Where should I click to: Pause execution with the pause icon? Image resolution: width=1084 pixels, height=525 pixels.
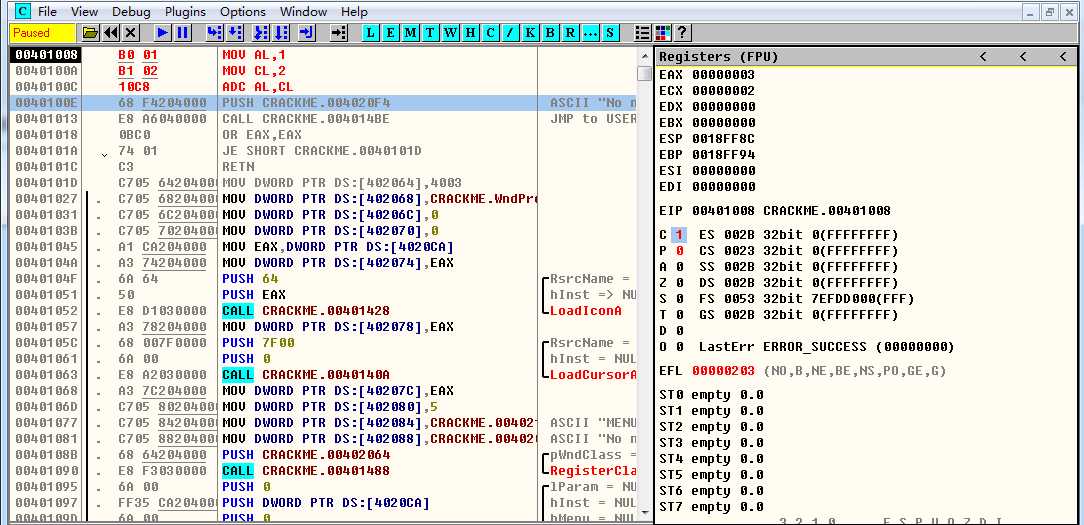(182, 33)
